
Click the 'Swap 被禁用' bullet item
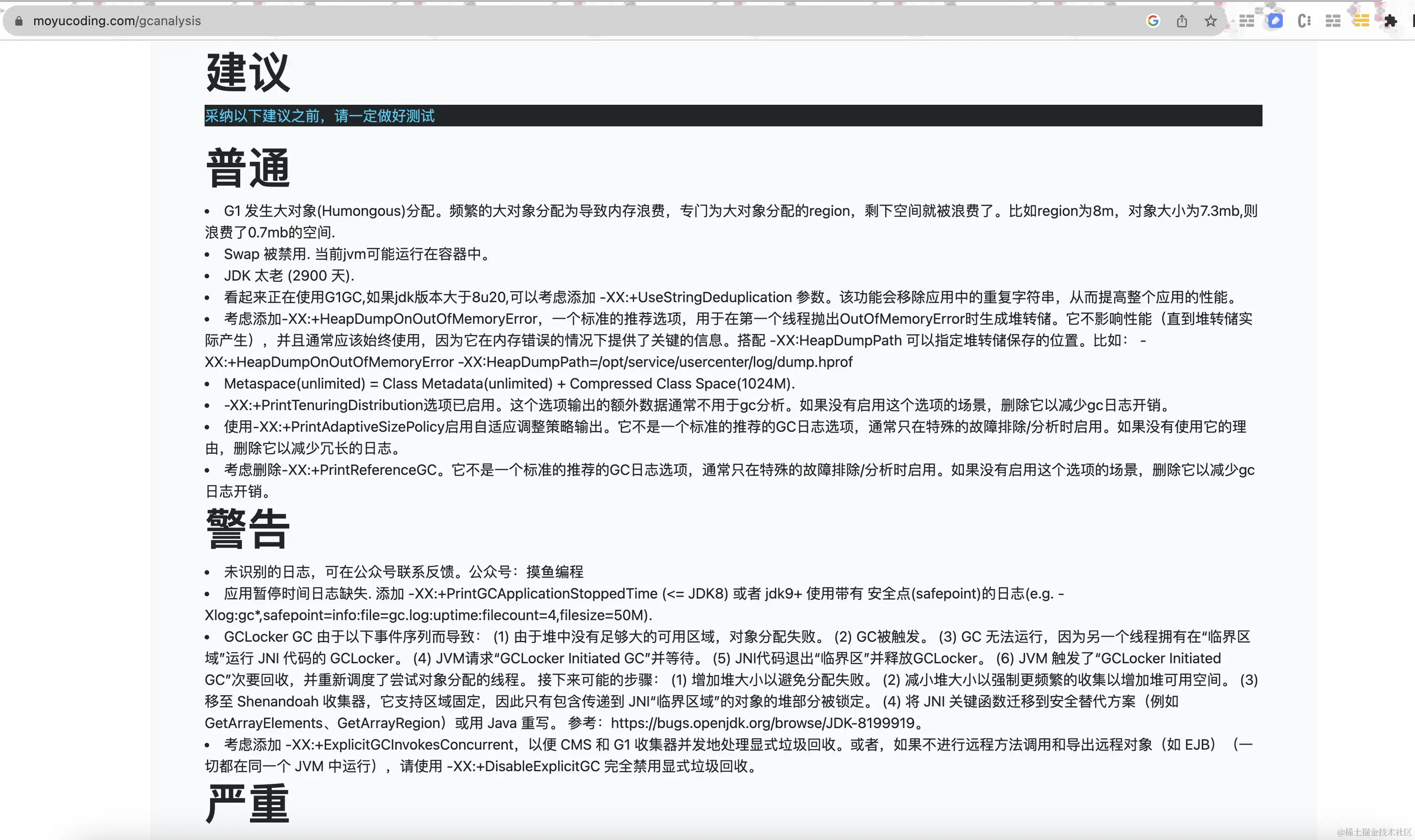(x=357, y=254)
